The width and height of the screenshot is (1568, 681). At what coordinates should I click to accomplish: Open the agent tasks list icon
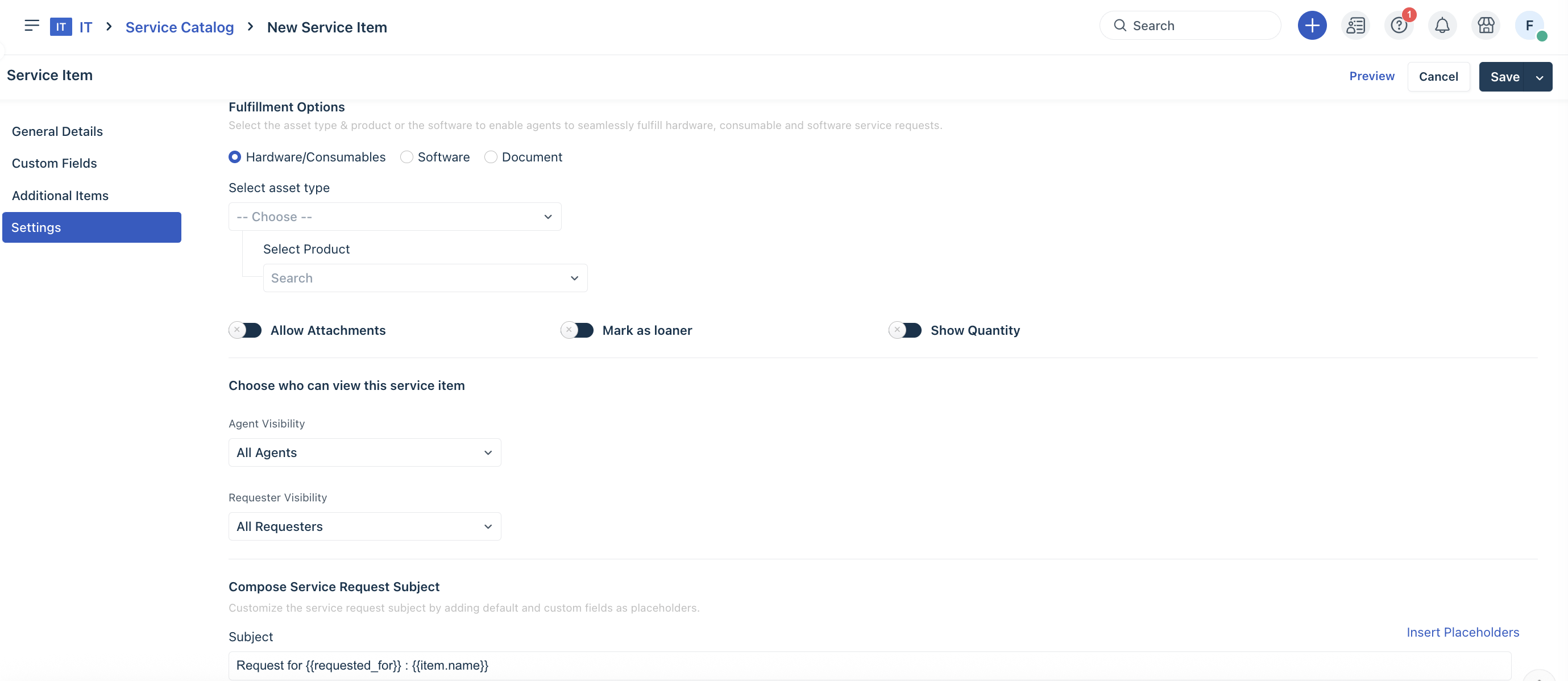pyautogui.click(x=1355, y=26)
